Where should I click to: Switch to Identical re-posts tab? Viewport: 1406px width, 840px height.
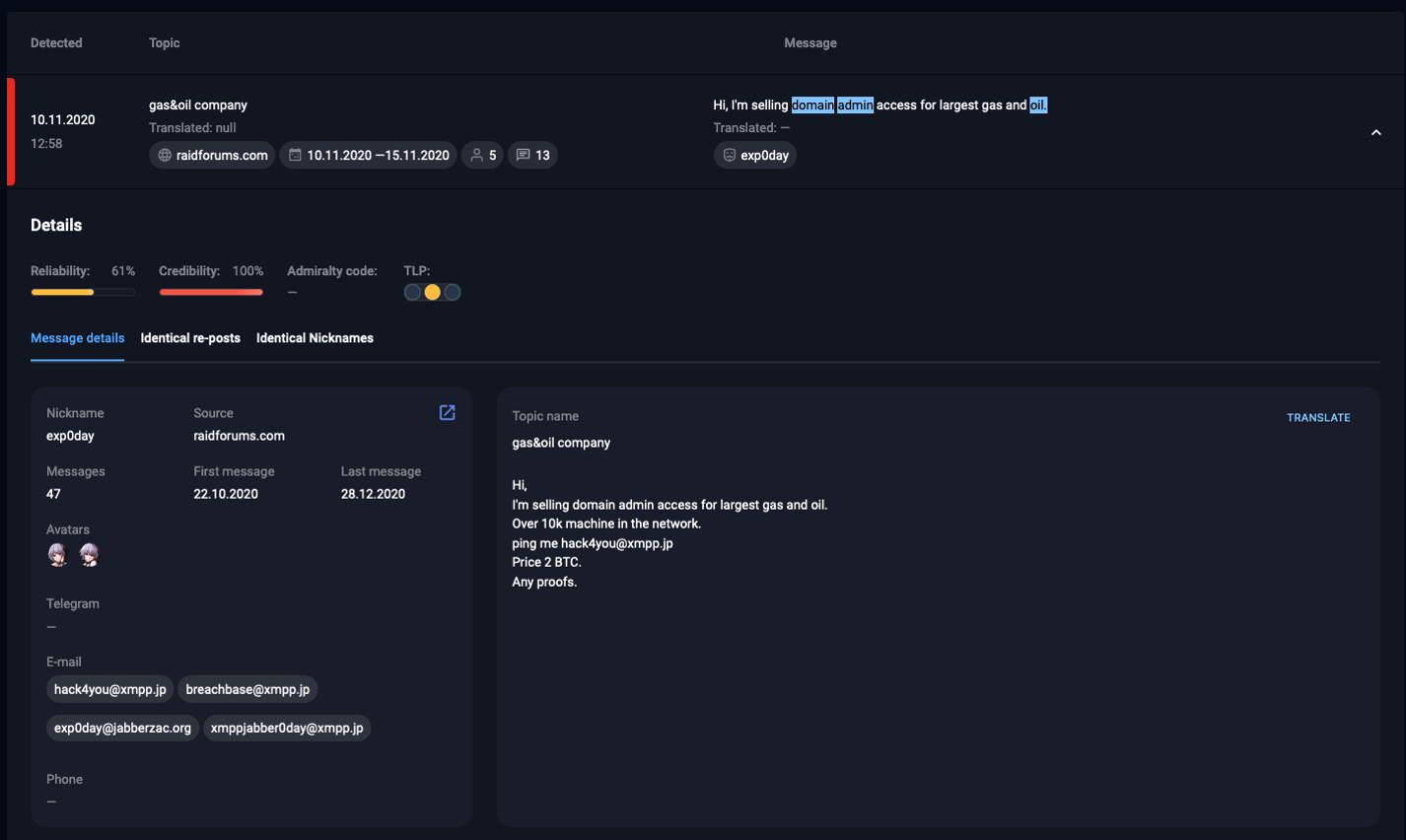click(190, 338)
